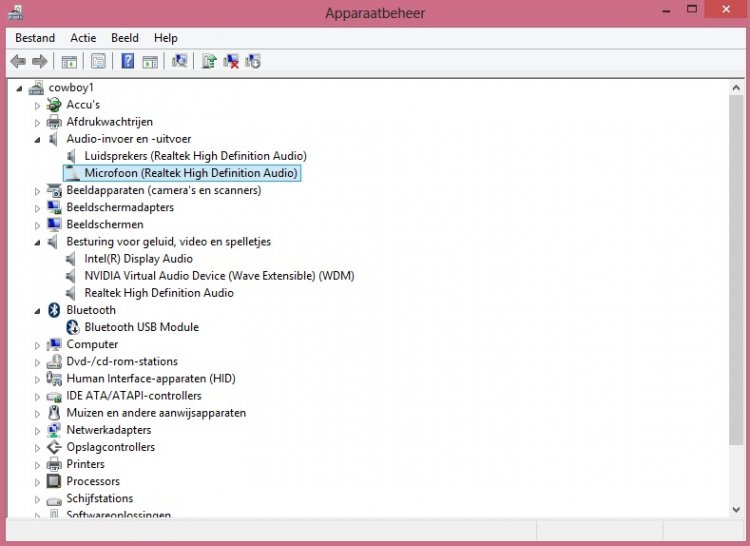Open the Bestand menu
Image resolution: width=750 pixels, height=546 pixels.
coord(35,38)
